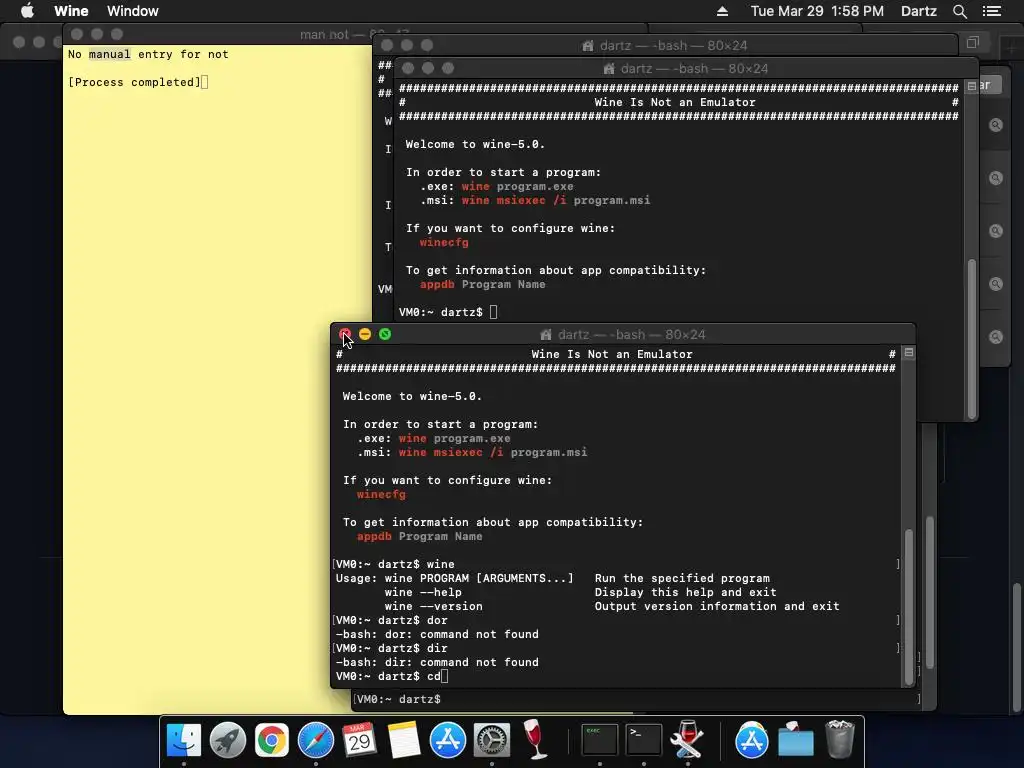Open the Window menu
The height and width of the screenshot is (768, 1024).
coord(133,11)
